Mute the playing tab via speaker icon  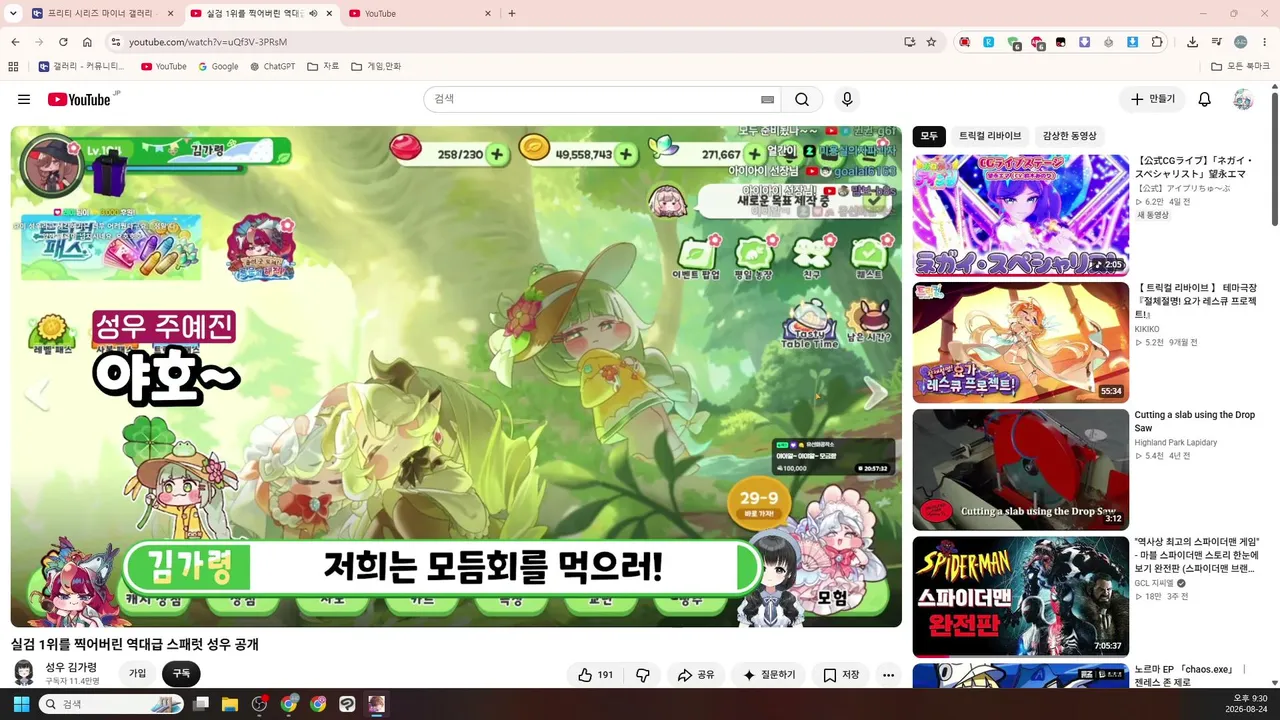tap(313, 14)
